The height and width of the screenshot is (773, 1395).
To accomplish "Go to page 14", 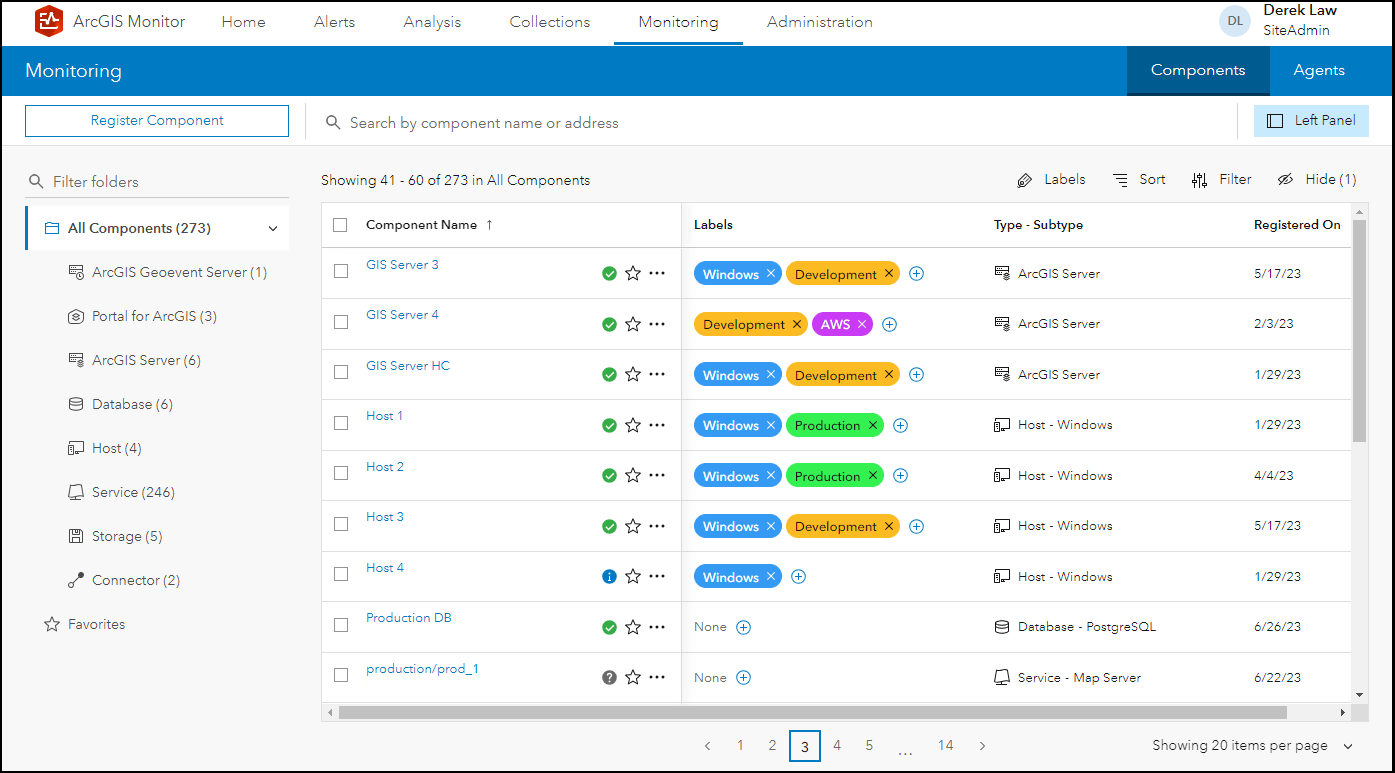I will click(945, 746).
